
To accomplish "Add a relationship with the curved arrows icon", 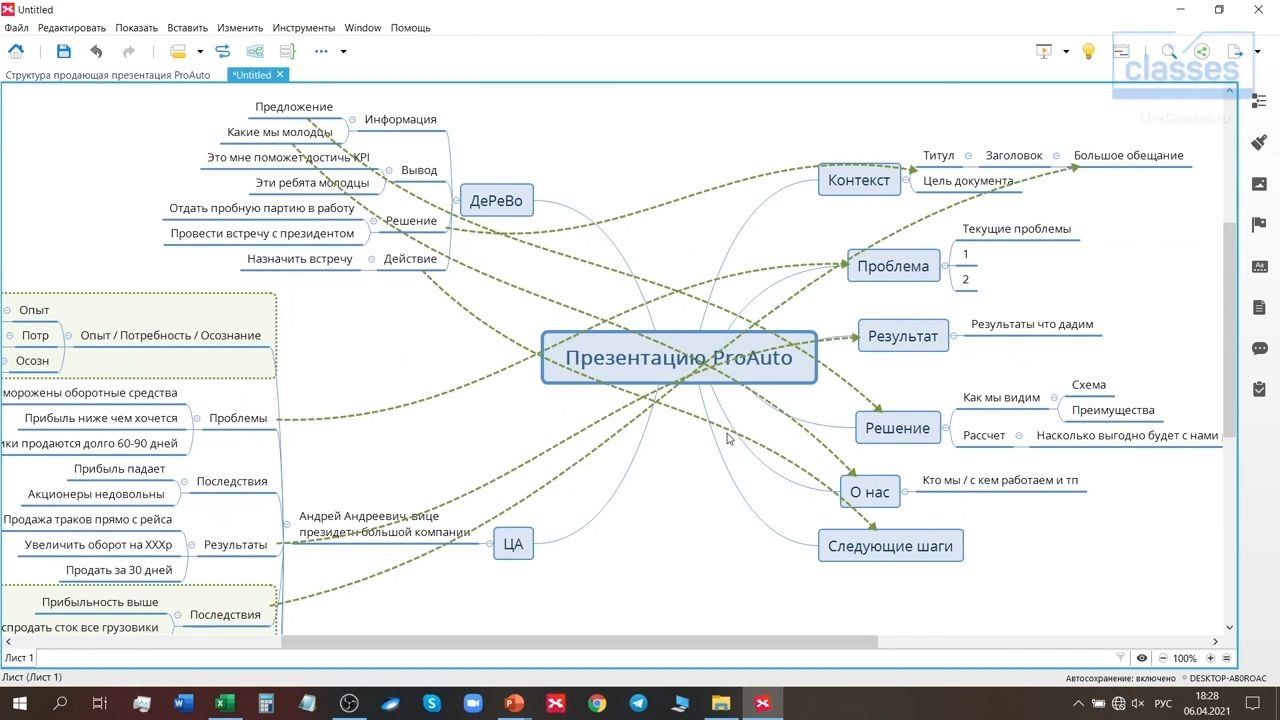I will coord(222,51).
